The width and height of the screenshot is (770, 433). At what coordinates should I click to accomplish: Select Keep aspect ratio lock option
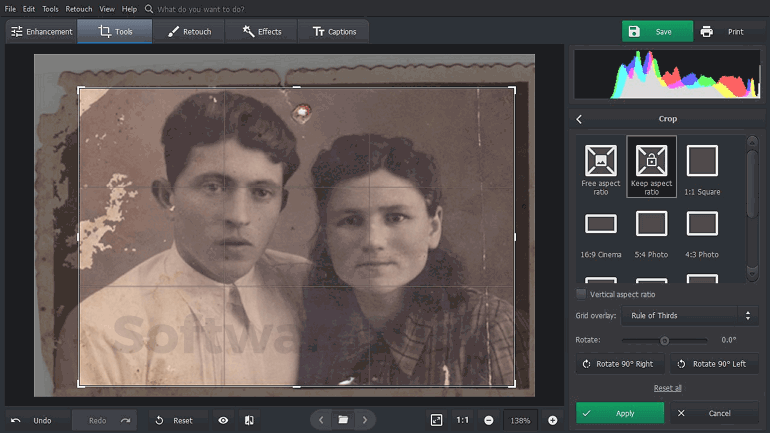(651, 161)
